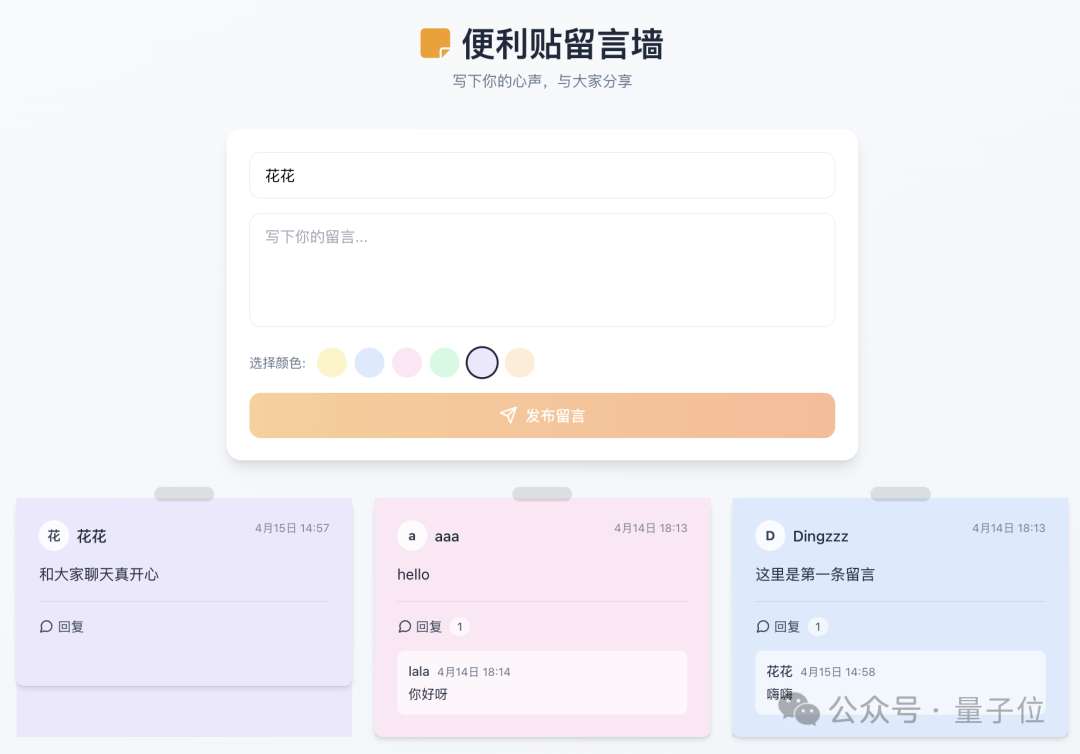Click the 写下你的留言 message textarea
Viewport: 1080px width, 754px height.
(x=542, y=268)
